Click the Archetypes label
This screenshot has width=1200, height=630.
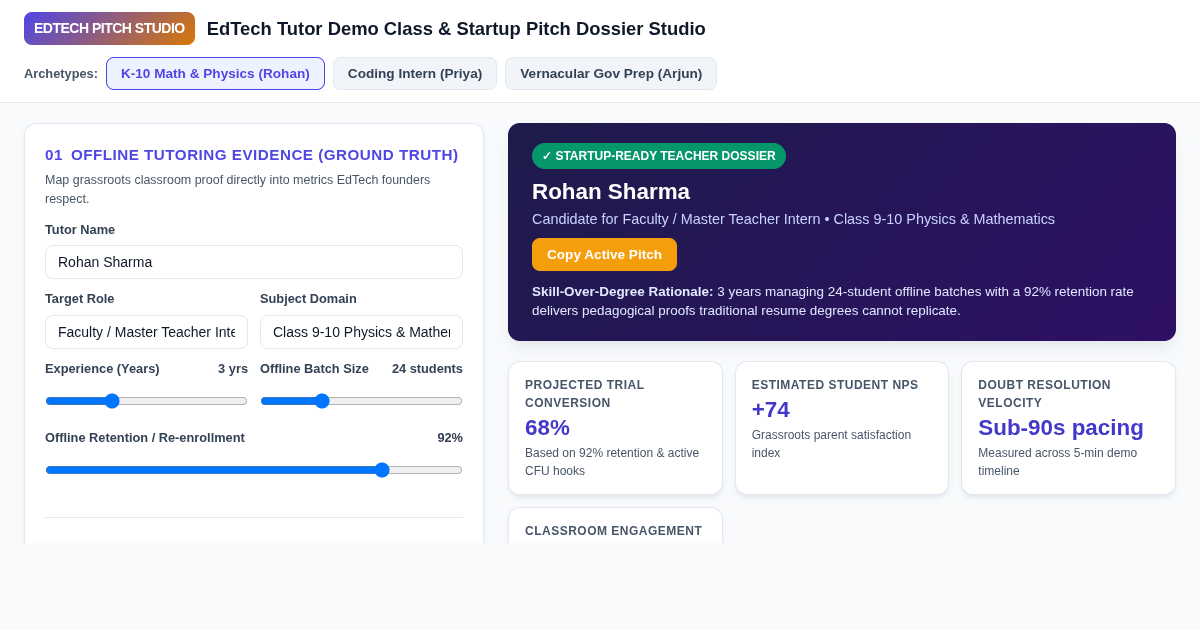click(61, 73)
